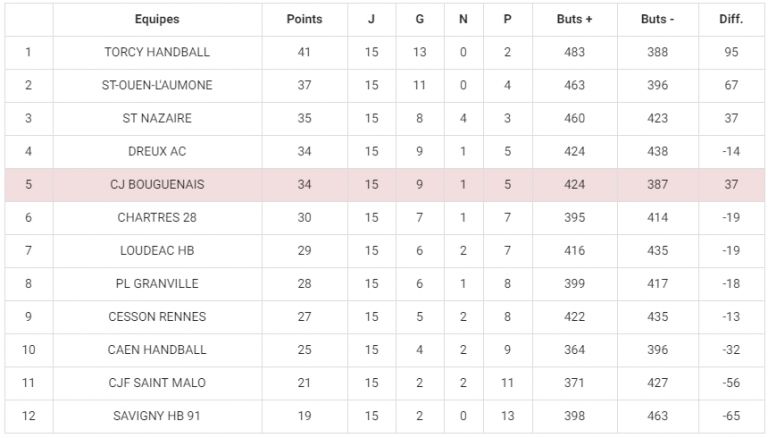Select the Buts - column header
The width and height of the screenshot is (768, 438).
[x=657, y=19]
